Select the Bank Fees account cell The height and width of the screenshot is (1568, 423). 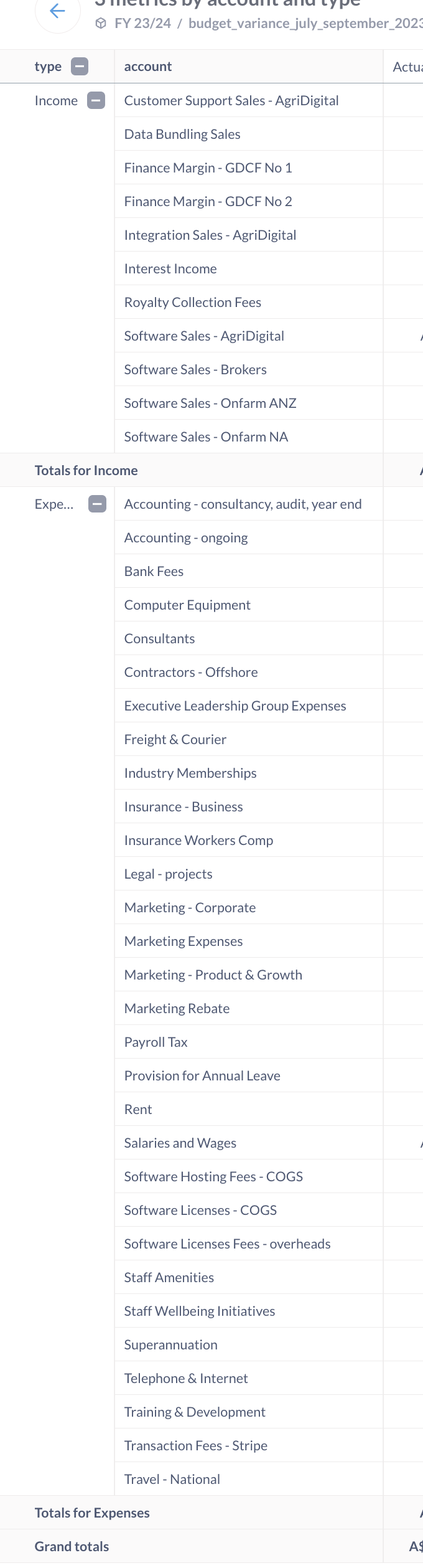[x=249, y=571]
